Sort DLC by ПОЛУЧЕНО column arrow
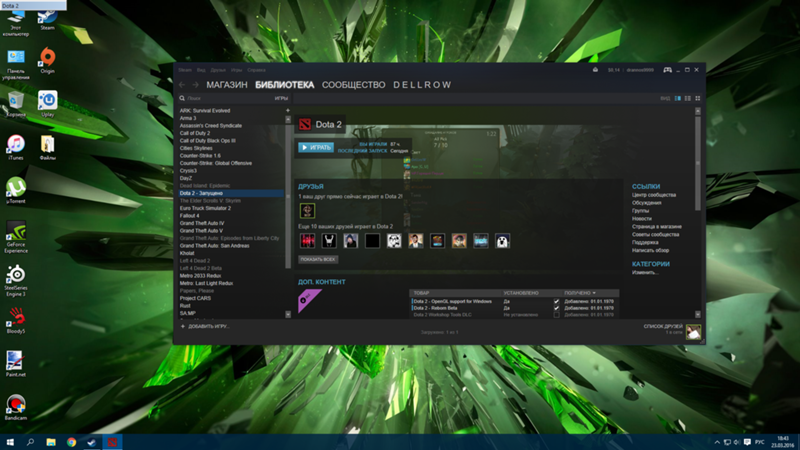The image size is (800, 450). (x=594, y=293)
